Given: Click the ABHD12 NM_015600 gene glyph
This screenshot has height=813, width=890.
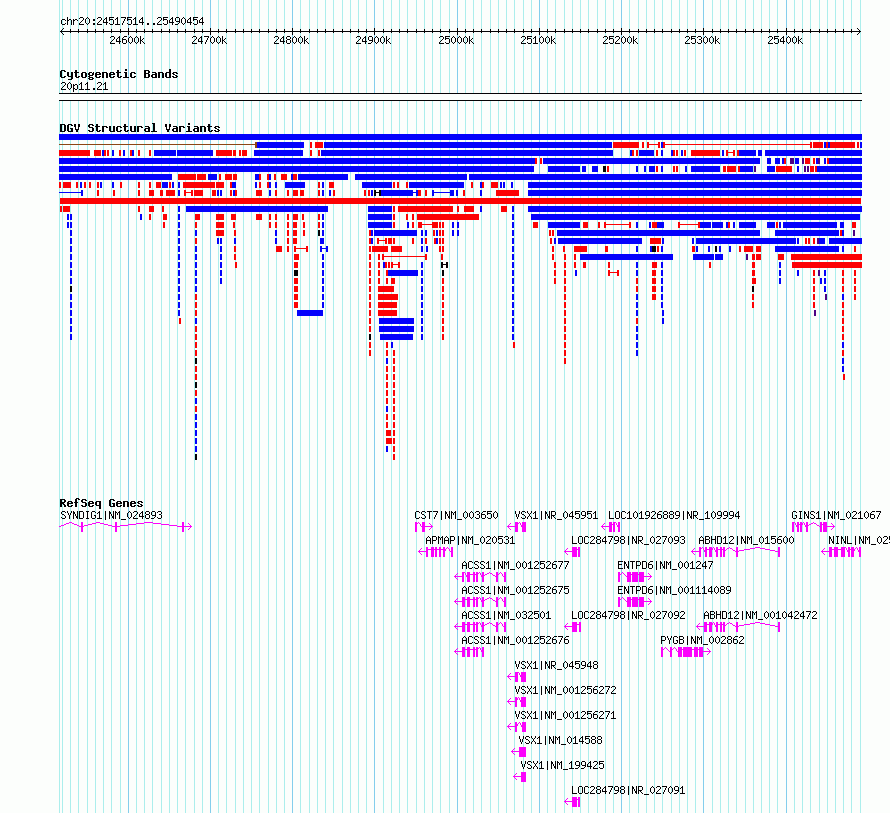Looking at the screenshot, I should (x=736, y=552).
